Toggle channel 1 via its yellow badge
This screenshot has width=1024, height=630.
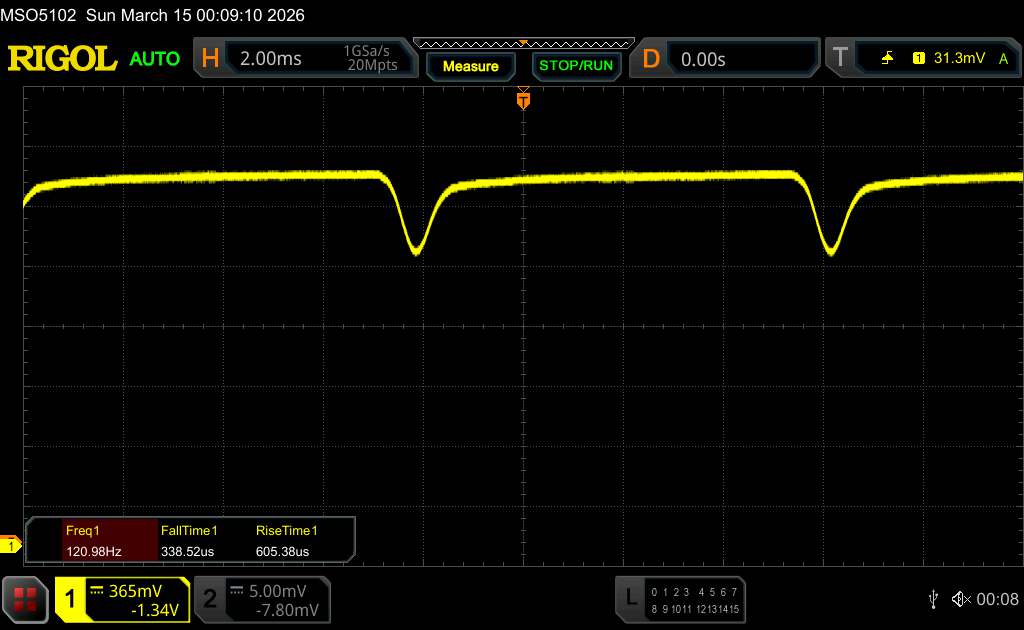coord(70,599)
